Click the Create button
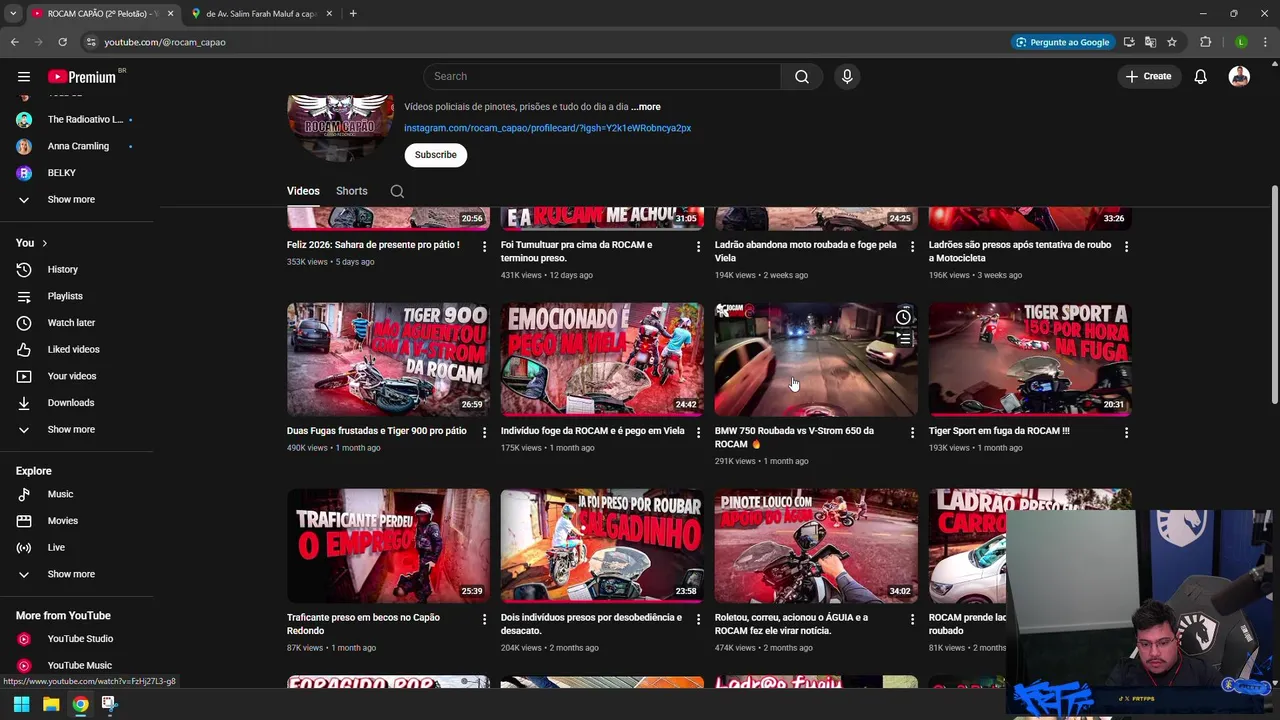The image size is (1280, 720). [1148, 76]
